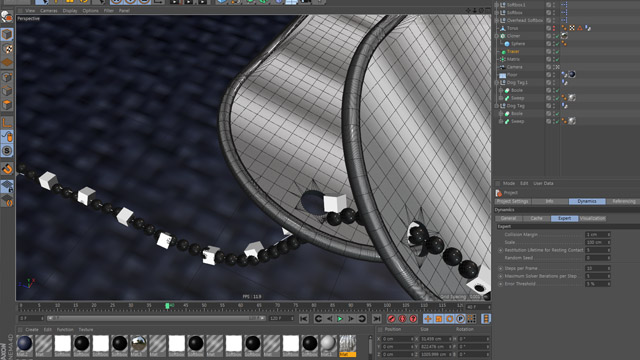Collapse the second Dog Tag group

coord(497,106)
